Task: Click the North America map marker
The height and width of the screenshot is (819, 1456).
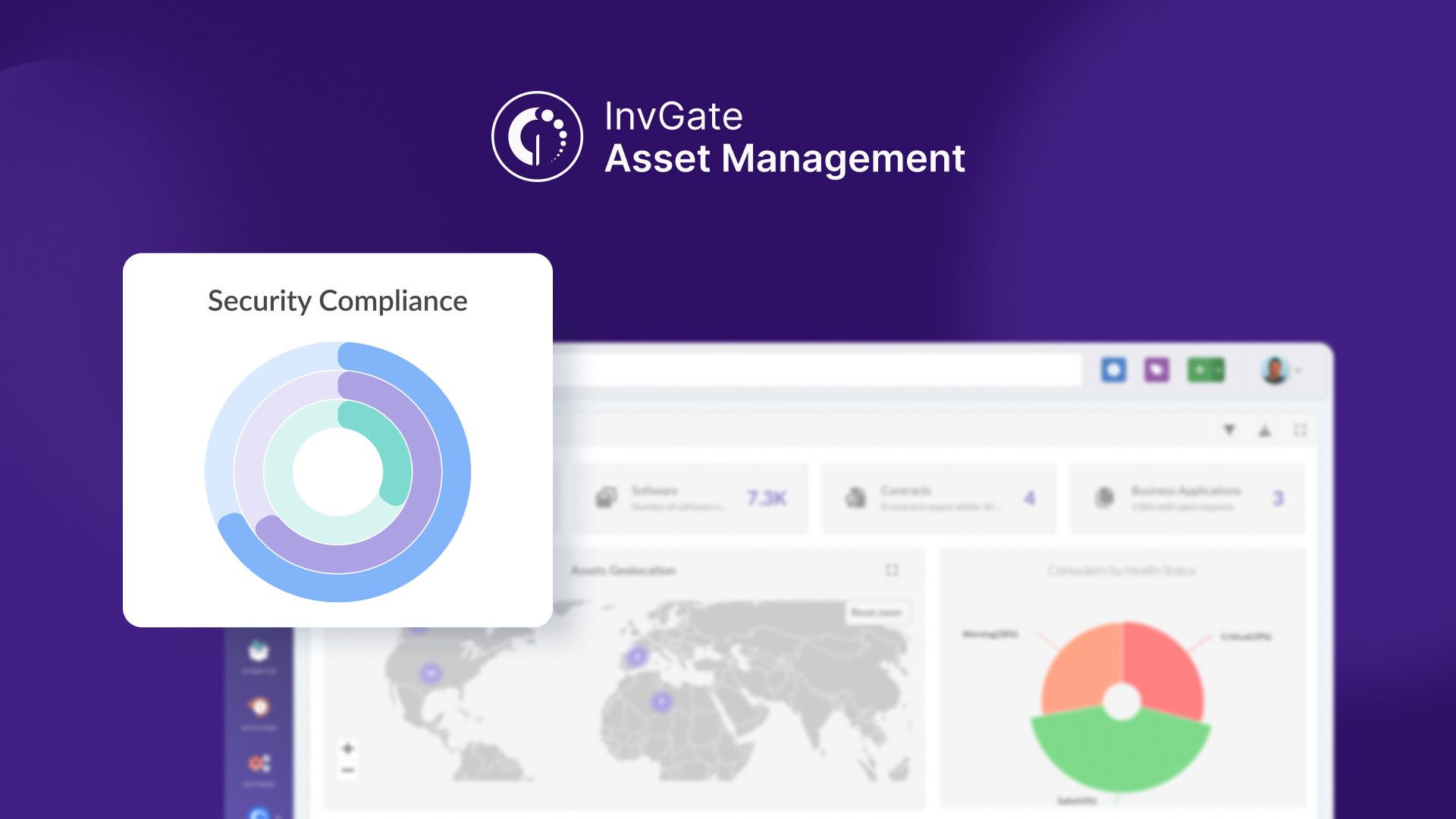Action: (431, 673)
